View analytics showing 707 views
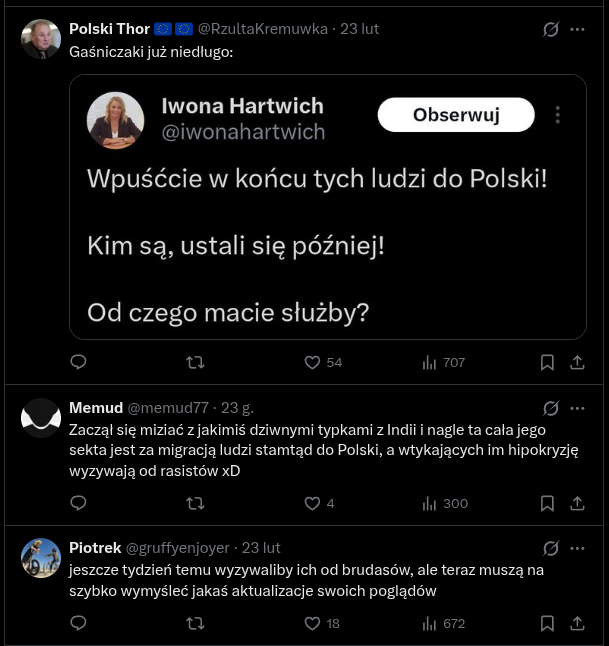 coord(429,362)
